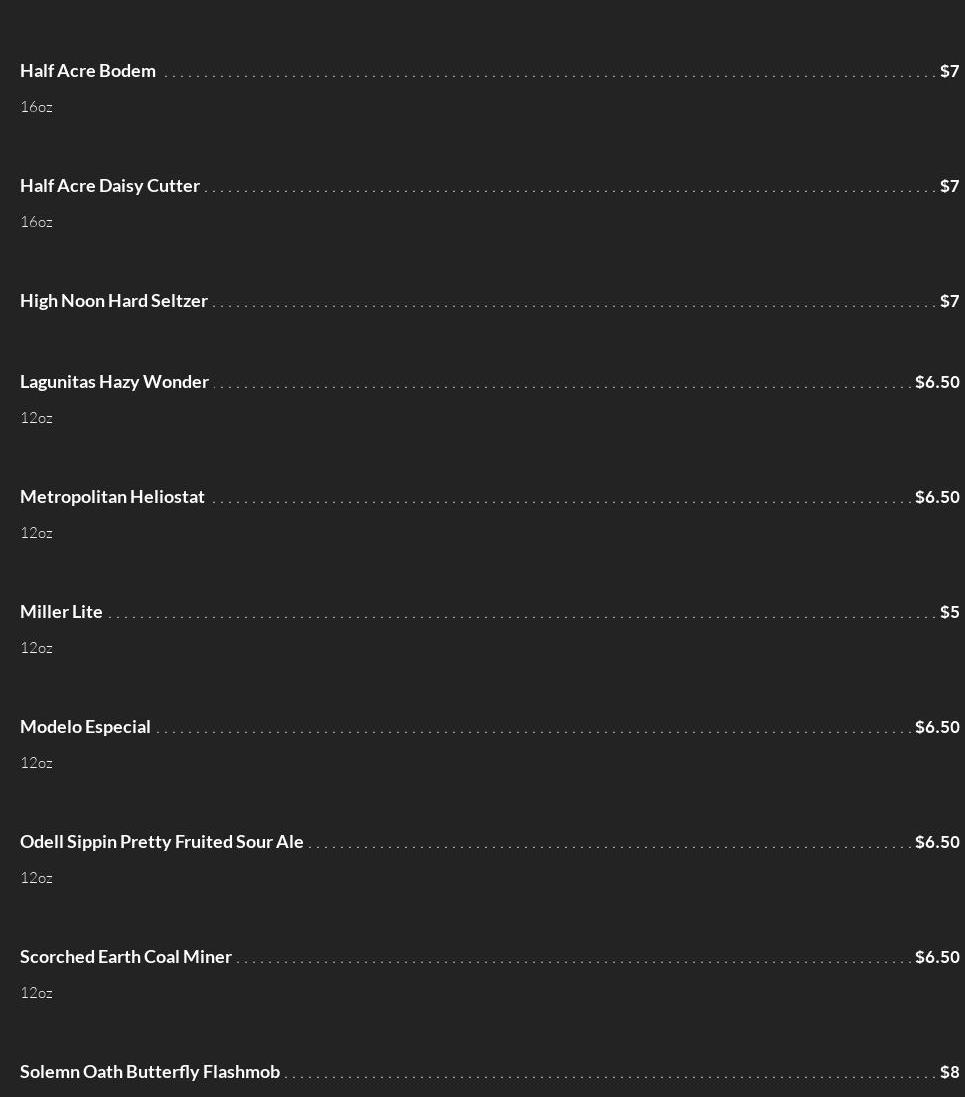
Task: Click $7 price of High Noon Hard Seltzer
Action: [x=949, y=301]
